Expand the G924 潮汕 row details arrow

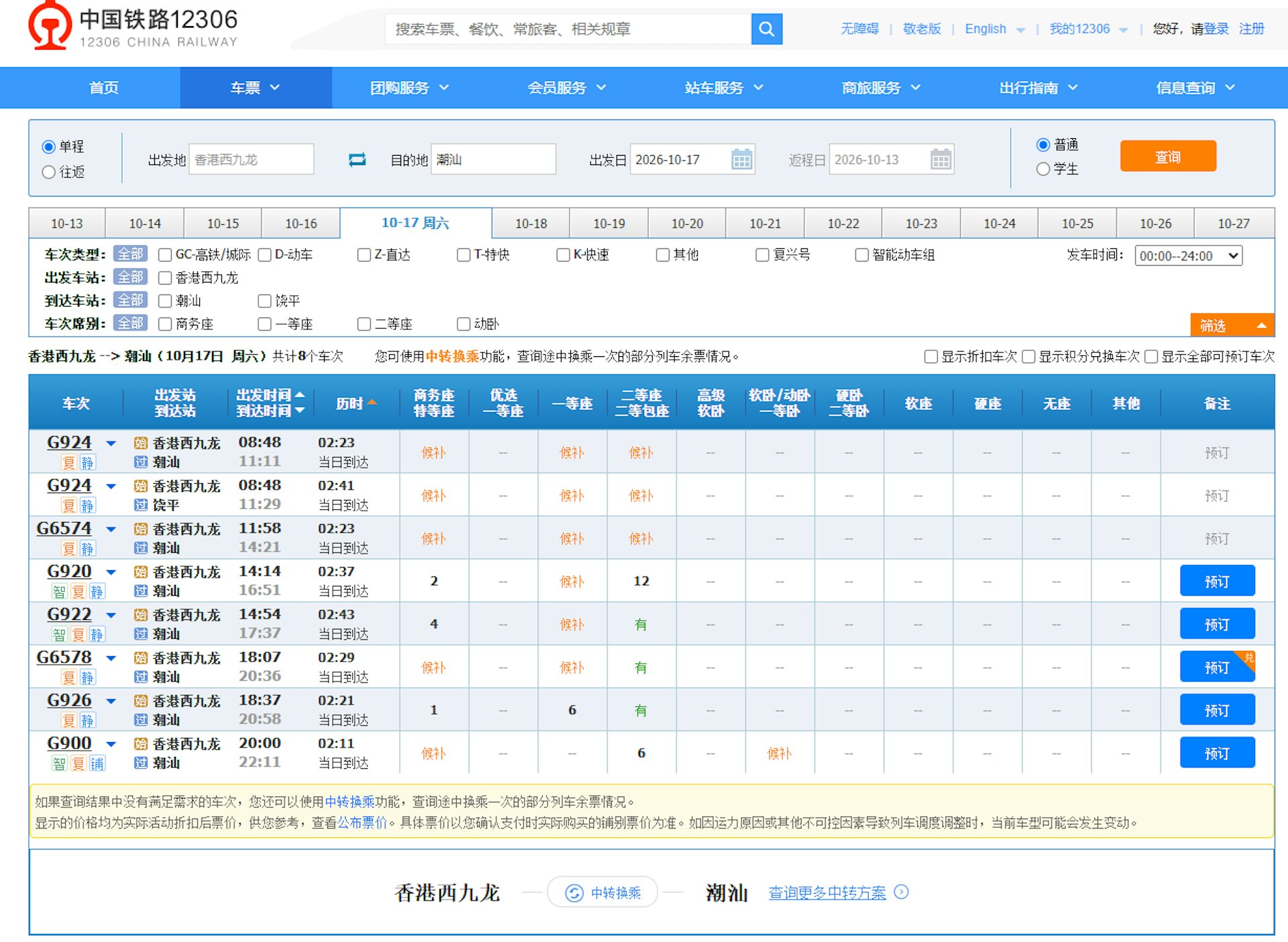click(111, 443)
